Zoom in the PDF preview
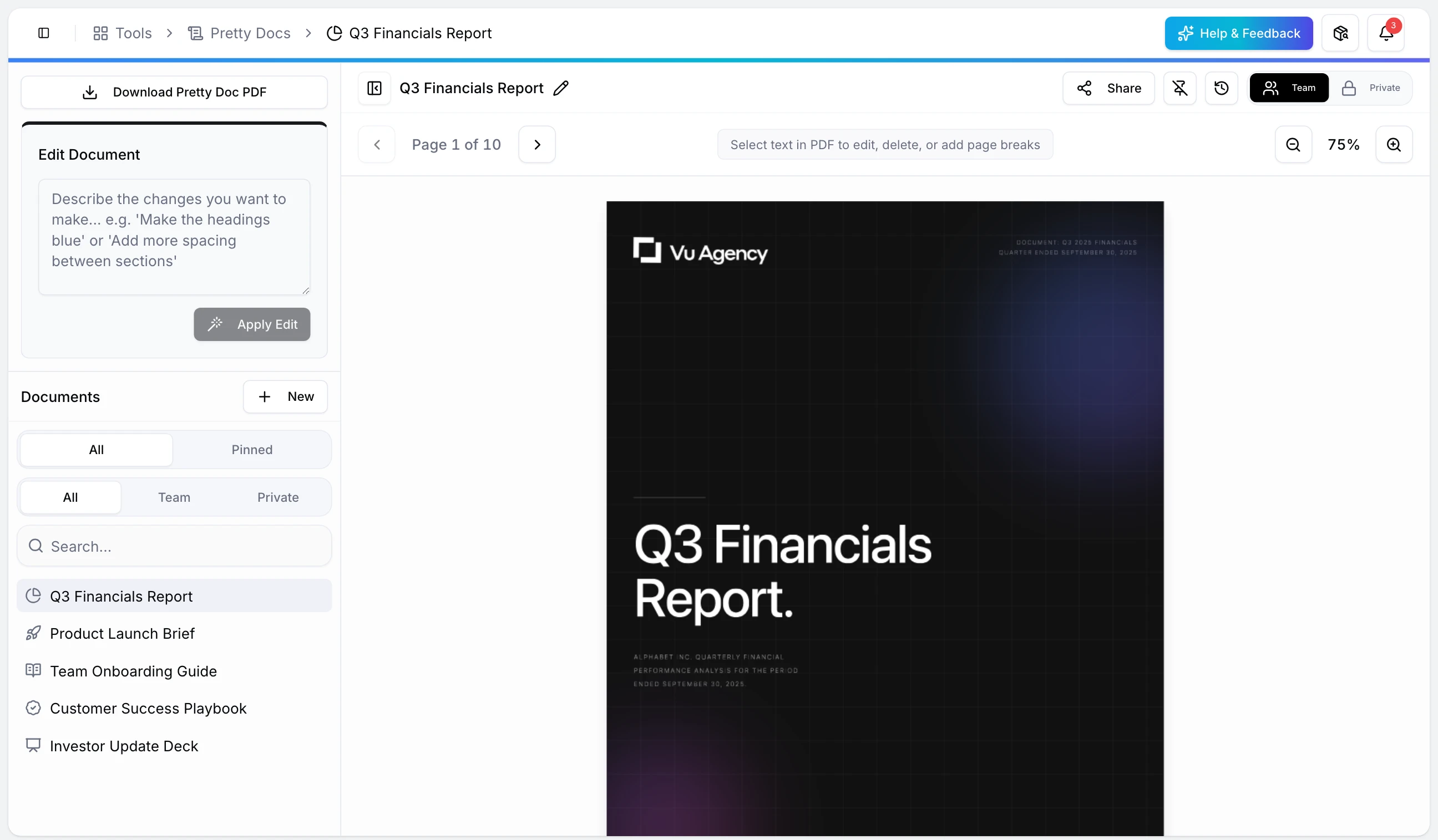 point(1394,144)
